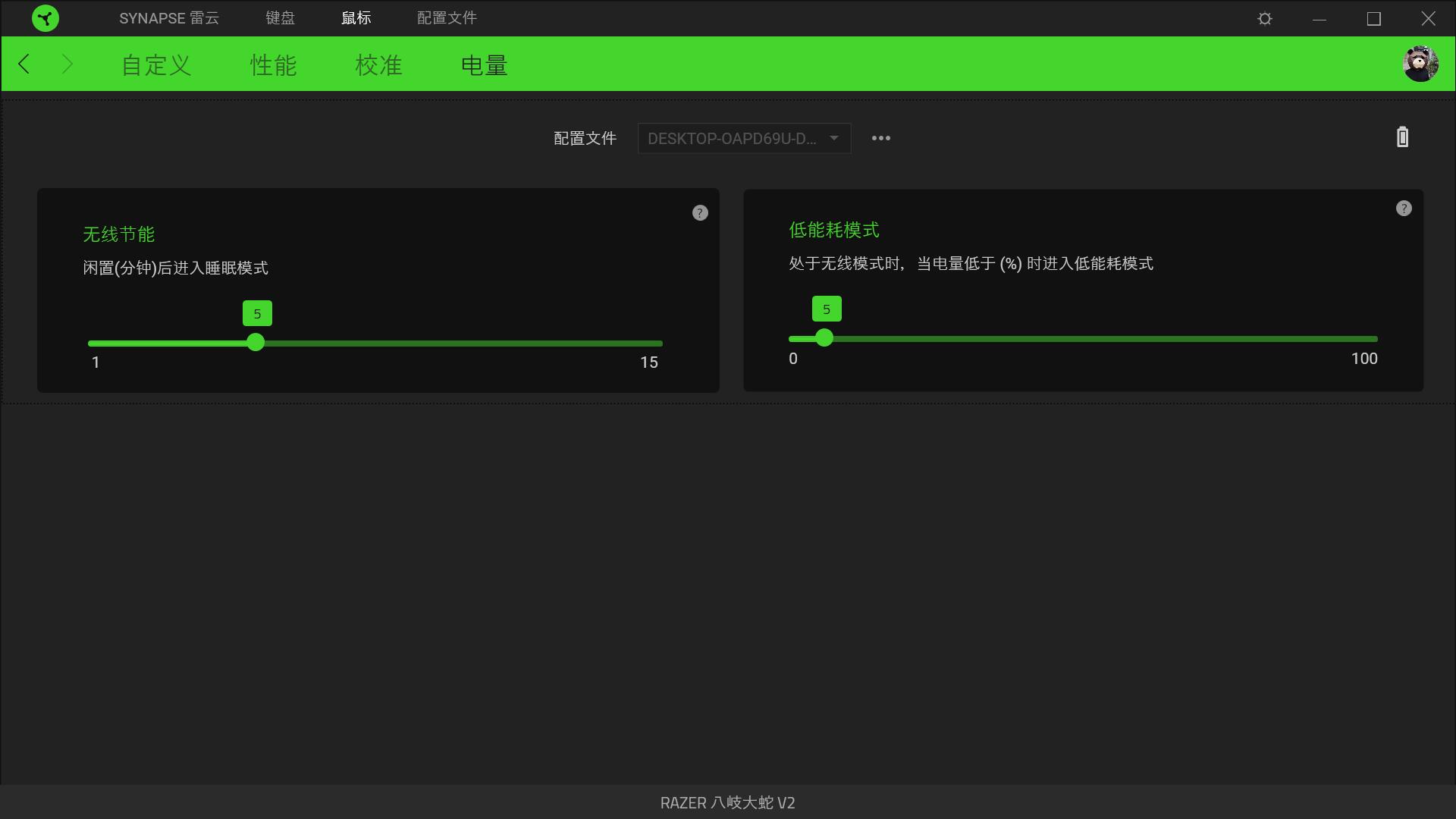Open the 低能耗模式 help tooltip icon
Image resolution: width=1456 pixels, height=819 pixels.
coord(1403,208)
